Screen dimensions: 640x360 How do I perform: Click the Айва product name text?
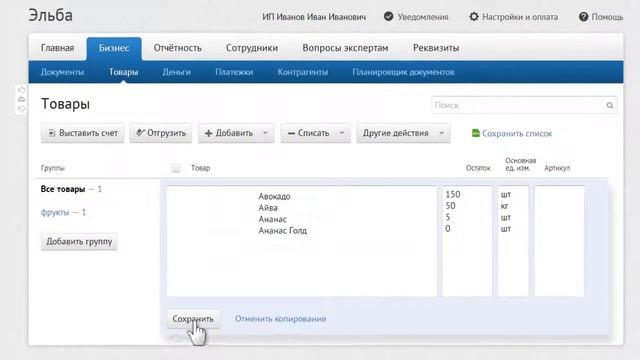click(x=268, y=208)
